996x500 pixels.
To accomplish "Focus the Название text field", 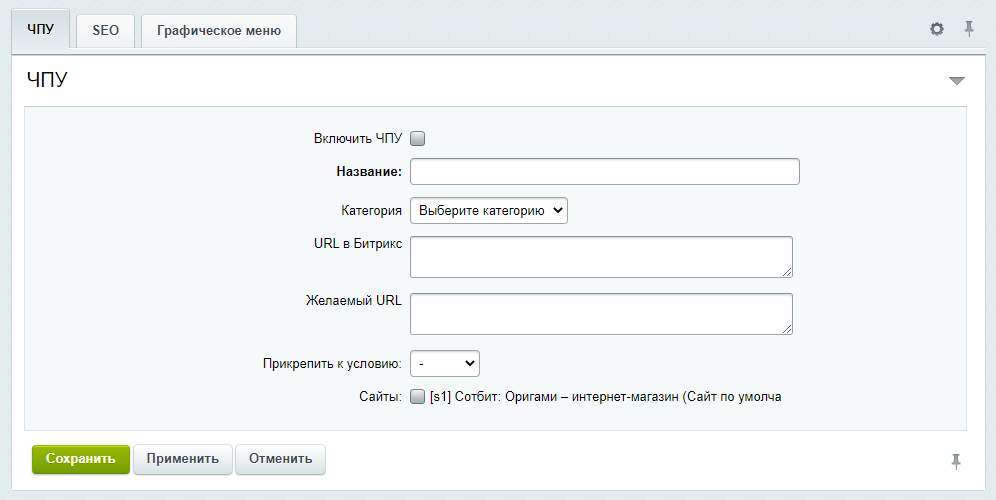I will coord(605,172).
